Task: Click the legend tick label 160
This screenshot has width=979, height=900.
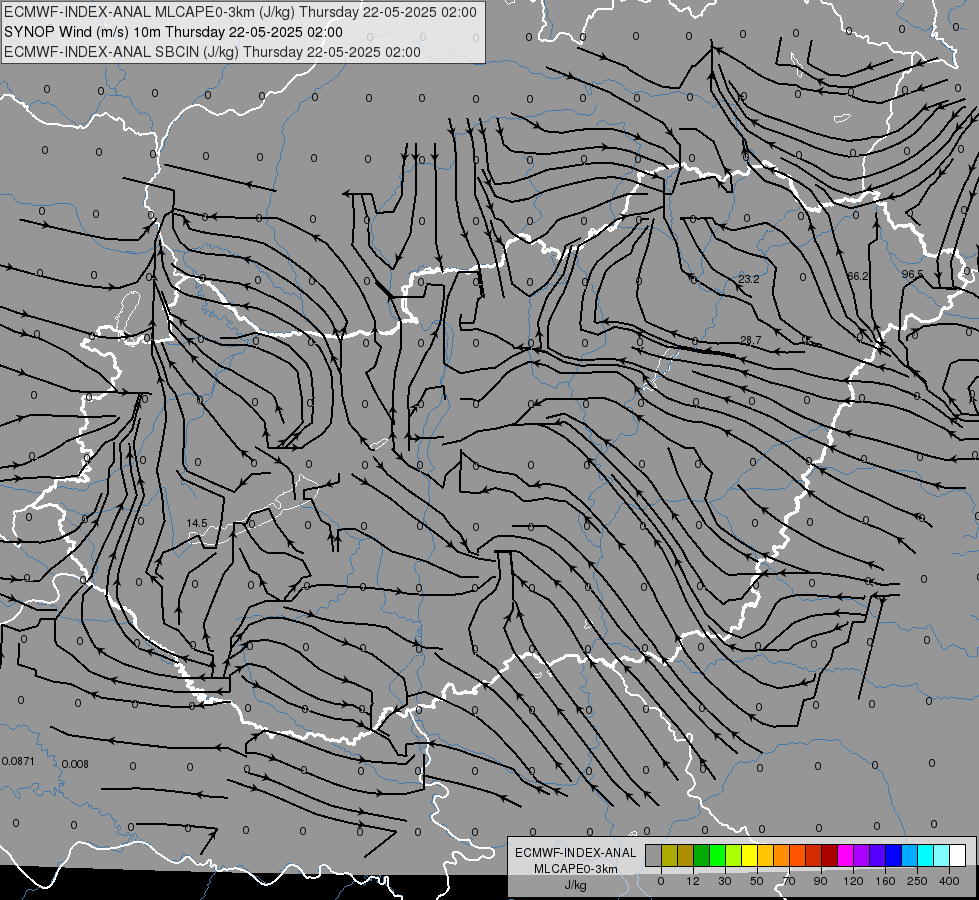Action: pyautogui.click(x=885, y=881)
